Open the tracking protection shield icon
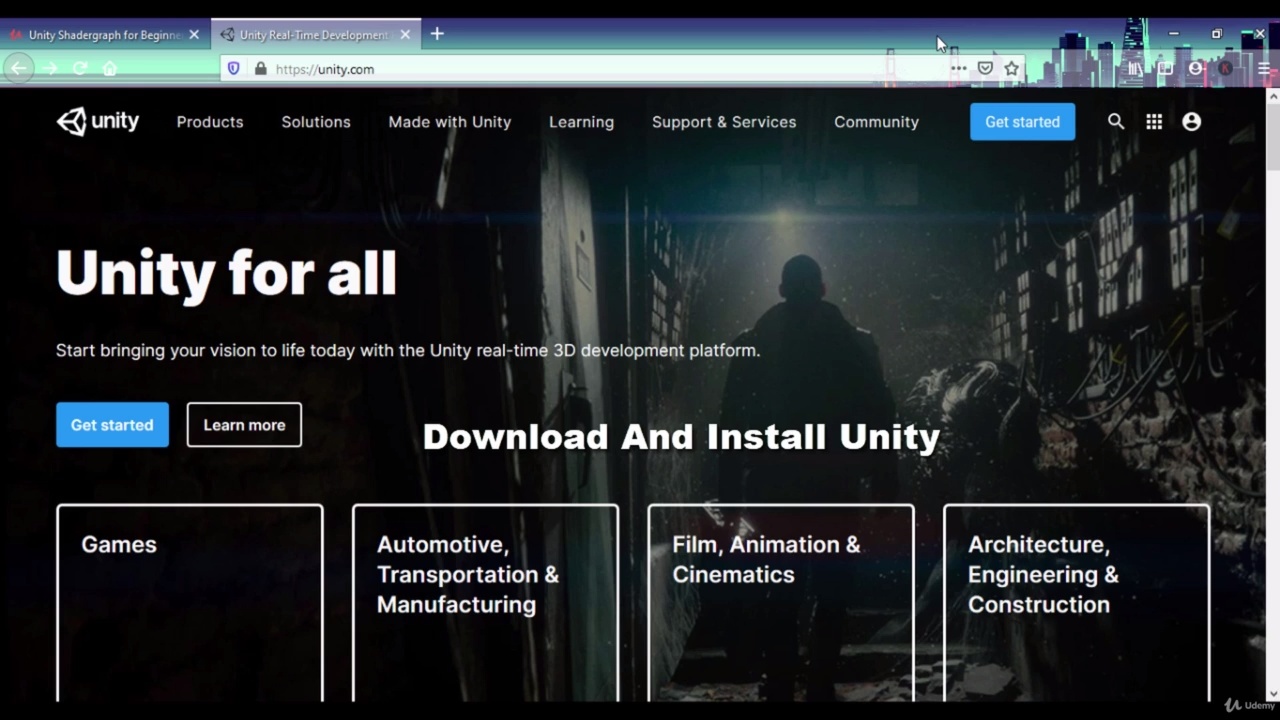 tap(234, 69)
